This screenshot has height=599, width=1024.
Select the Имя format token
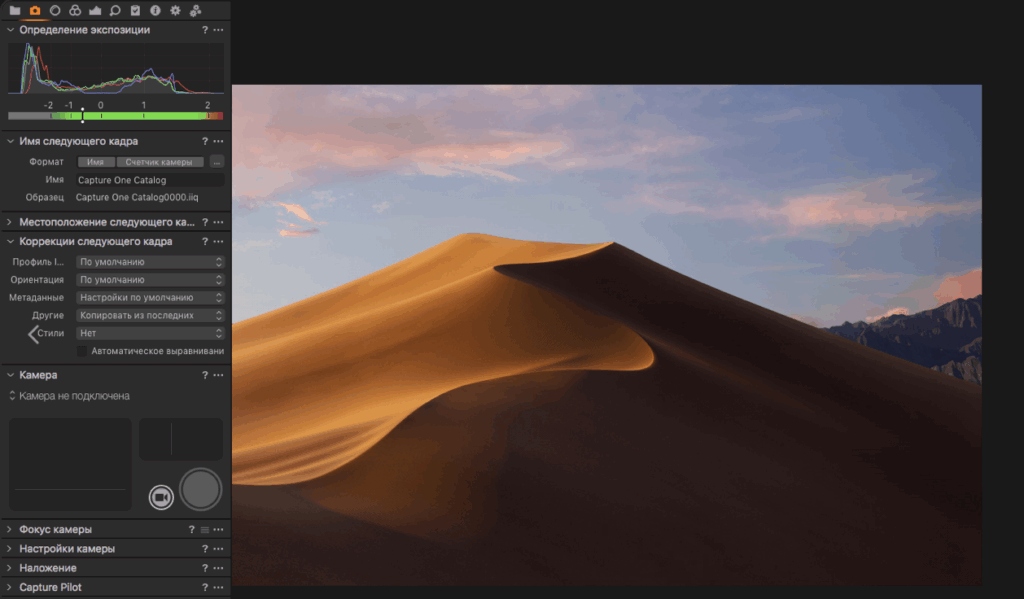[x=95, y=162]
